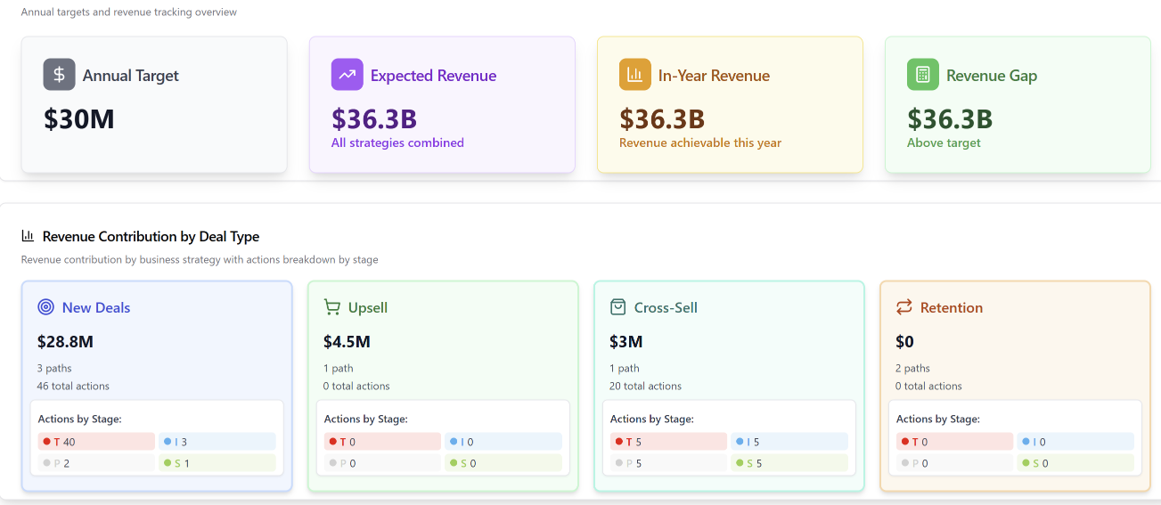Select the P 2 stage chip in New Deals
Image resolution: width=1161 pixels, height=505 pixels.
pos(96,464)
